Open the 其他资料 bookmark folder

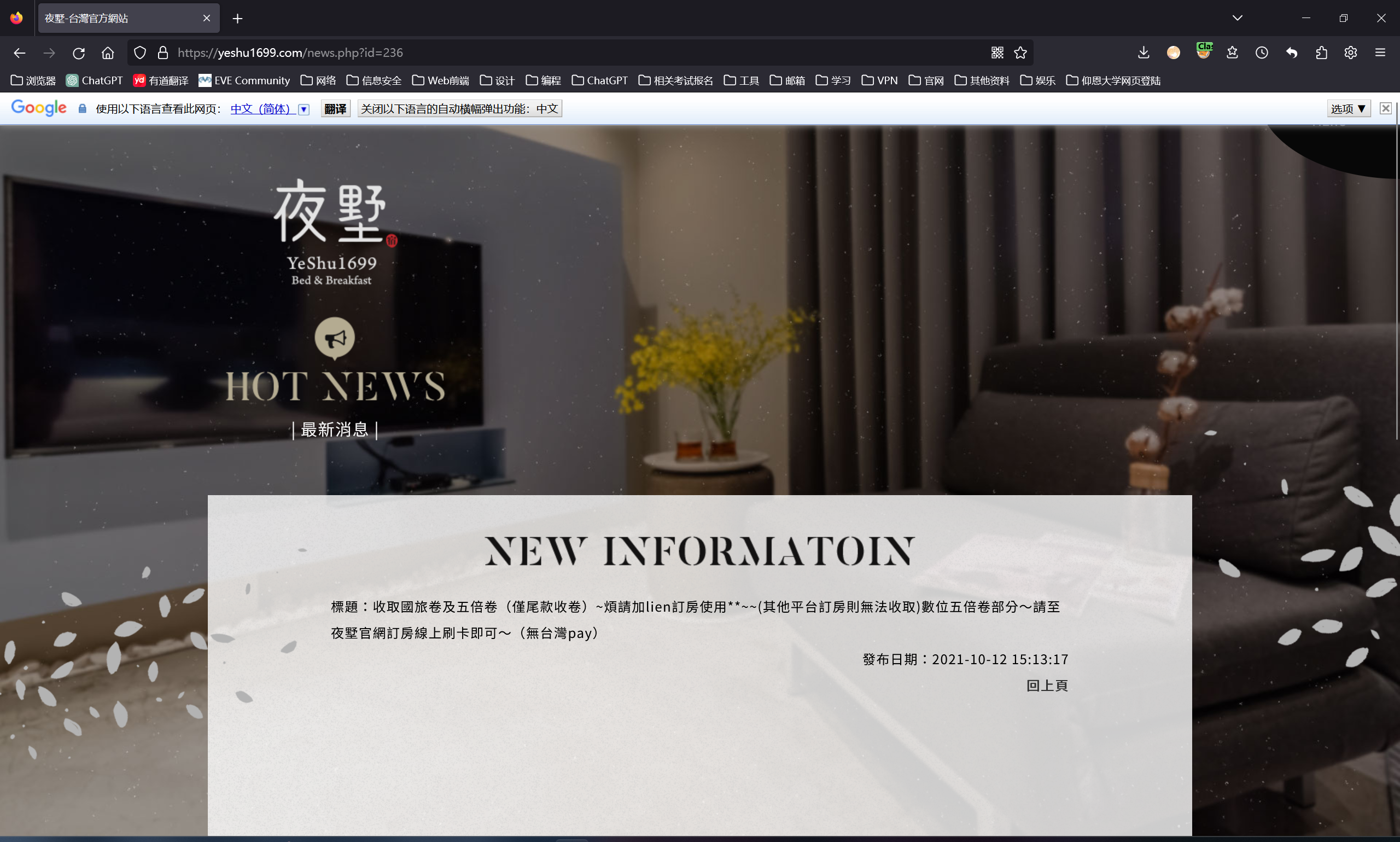point(982,80)
